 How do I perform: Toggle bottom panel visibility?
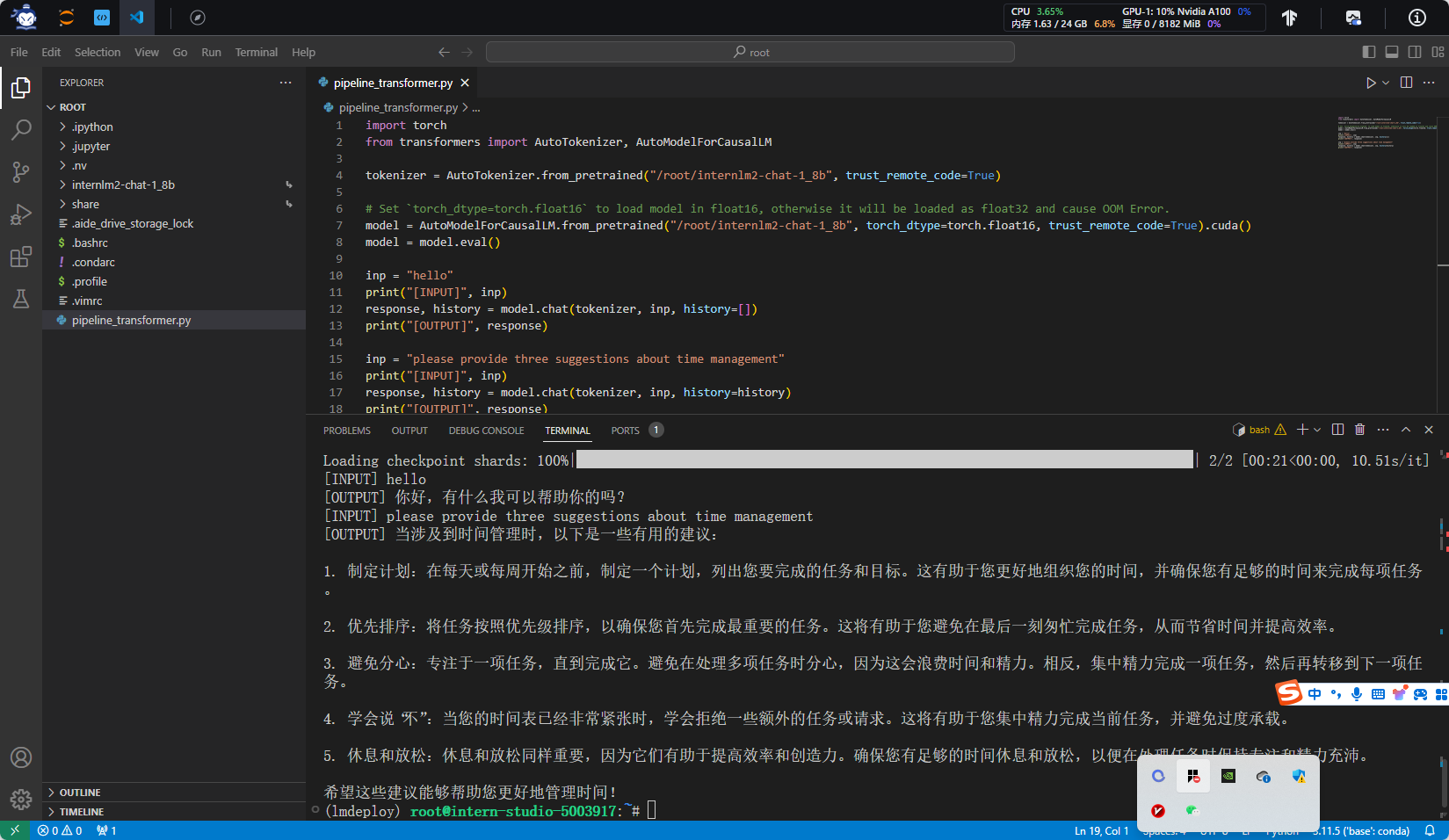(1392, 52)
